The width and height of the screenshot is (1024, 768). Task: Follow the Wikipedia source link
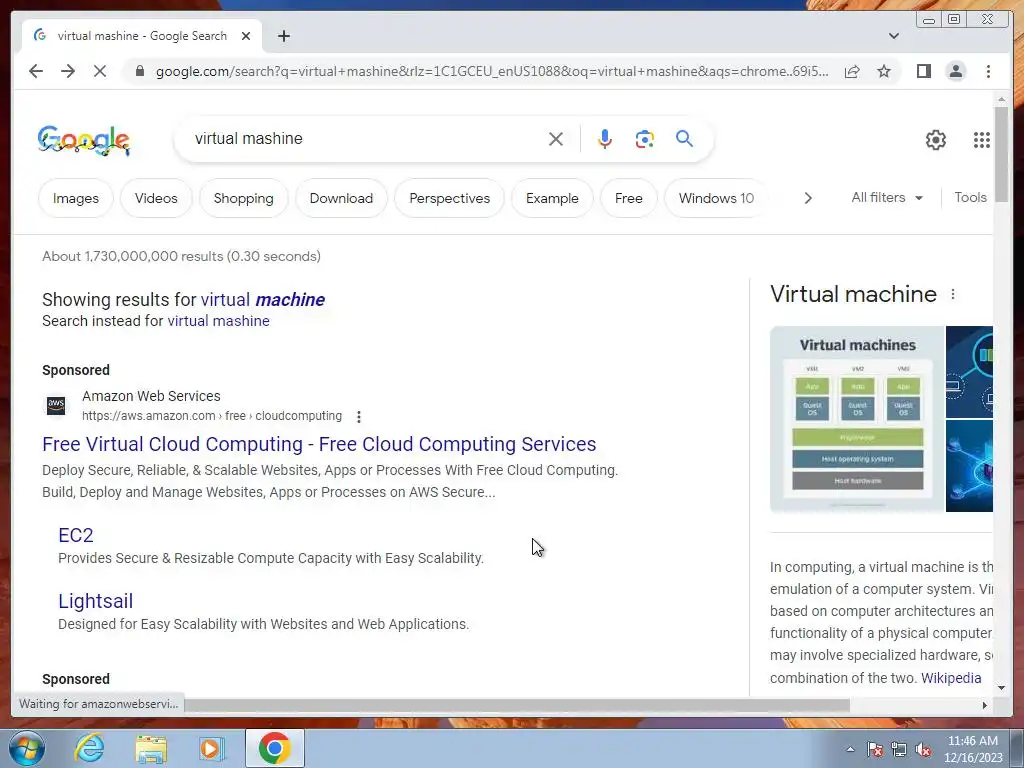point(951,678)
